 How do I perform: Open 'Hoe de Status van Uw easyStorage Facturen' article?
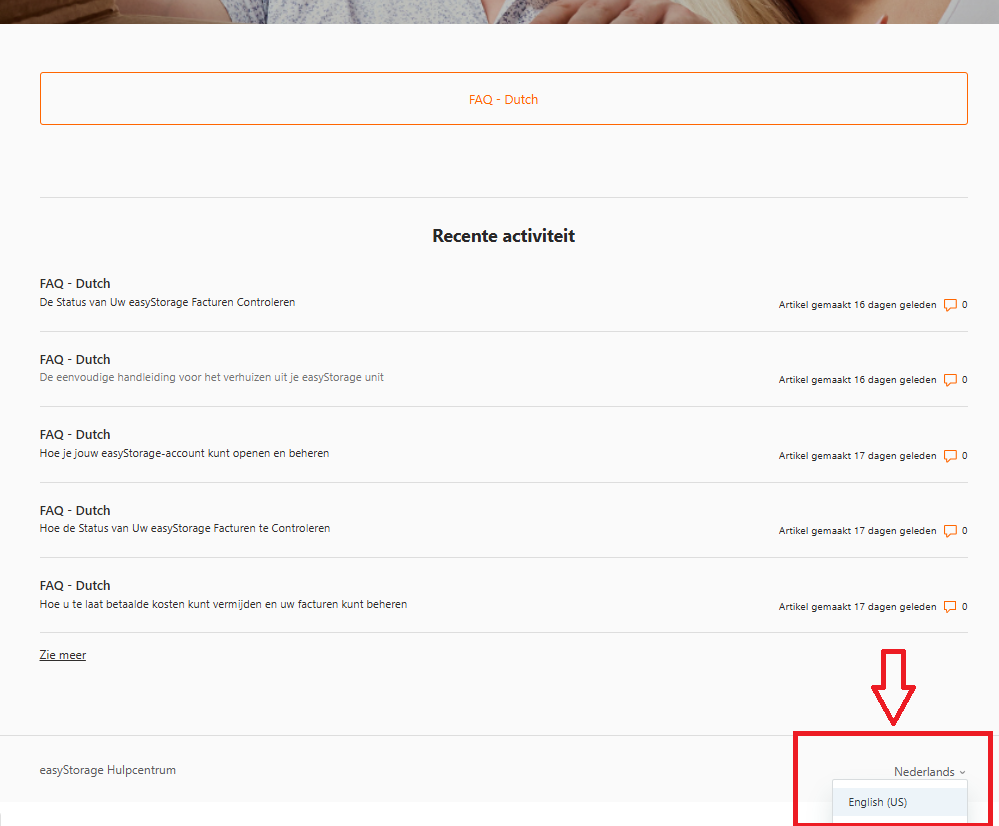(184, 528)
